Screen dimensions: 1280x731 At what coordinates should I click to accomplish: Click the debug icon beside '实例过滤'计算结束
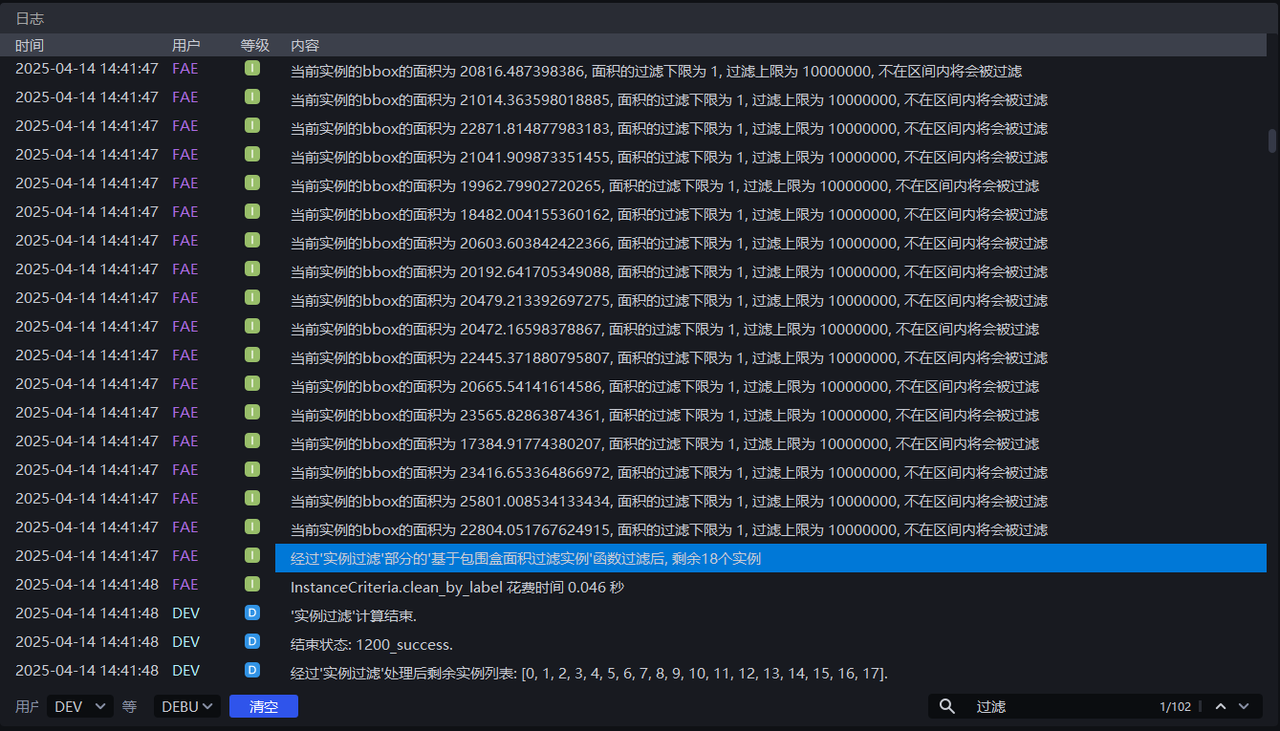click(x=252, y=613)
